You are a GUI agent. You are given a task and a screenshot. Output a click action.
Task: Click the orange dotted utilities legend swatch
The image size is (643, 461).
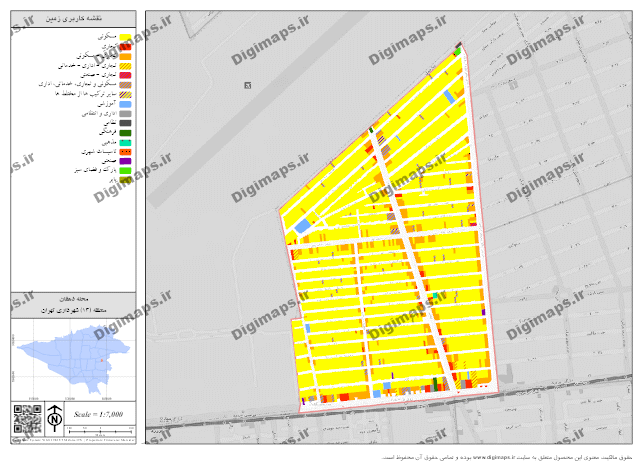click(125, 152)
